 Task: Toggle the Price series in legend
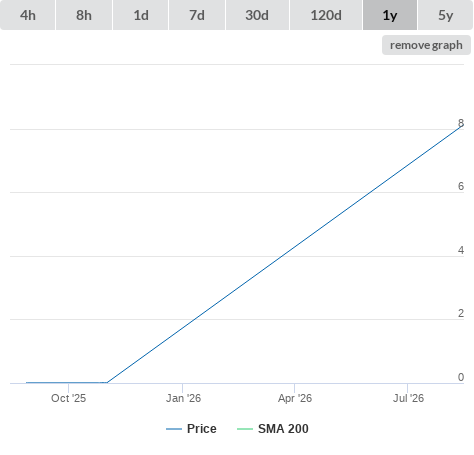point(202,429)
